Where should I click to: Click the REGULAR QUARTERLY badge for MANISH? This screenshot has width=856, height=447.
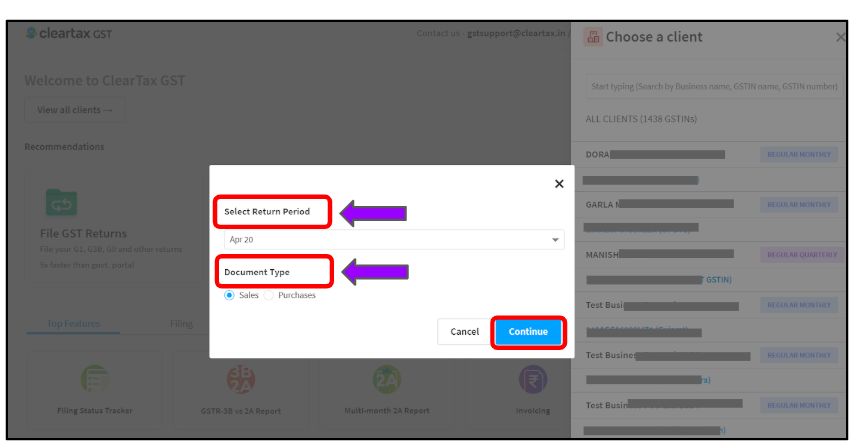click(x=802, y=255)
